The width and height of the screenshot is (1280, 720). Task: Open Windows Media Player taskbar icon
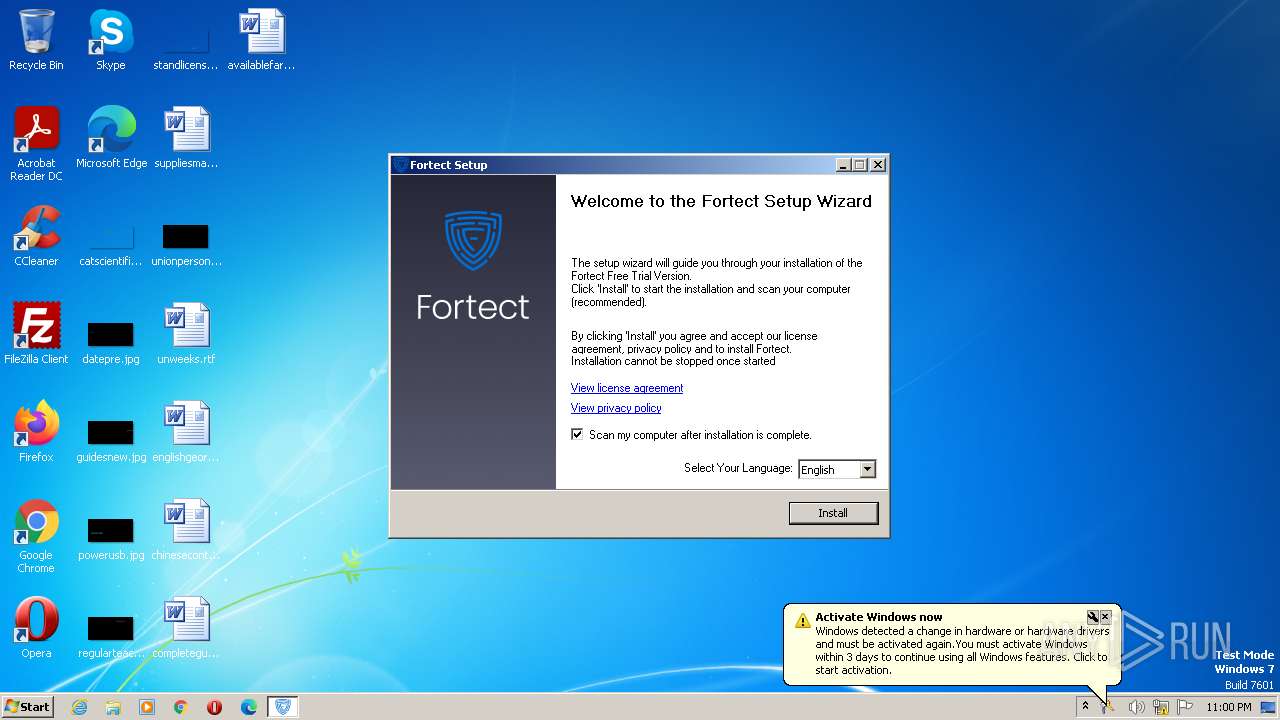(x=147, y=707)
